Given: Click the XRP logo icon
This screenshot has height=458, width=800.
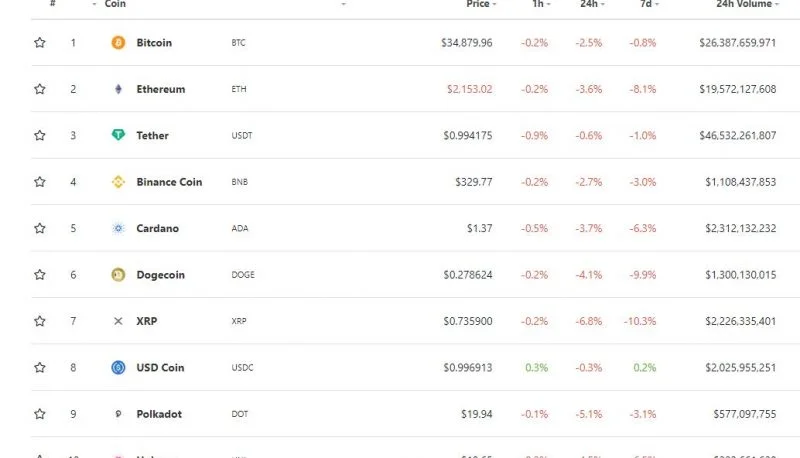Looking at the screenshot, I should [x=118, y=321].
